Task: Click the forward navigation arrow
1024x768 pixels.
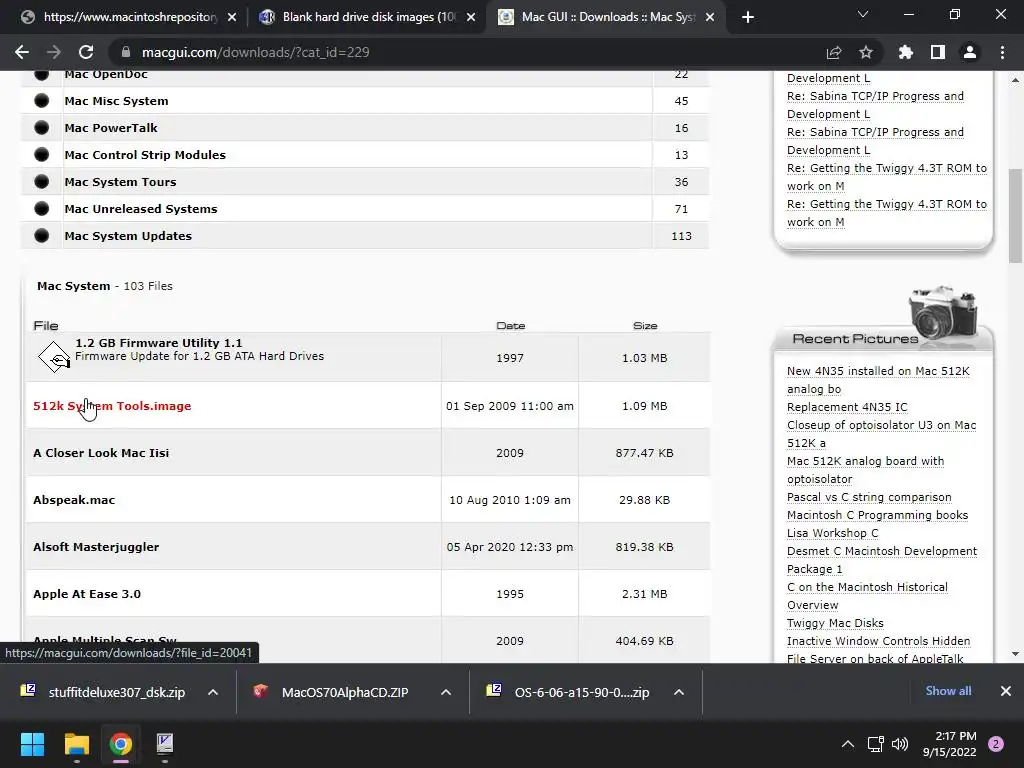Action: click(54, 52)
